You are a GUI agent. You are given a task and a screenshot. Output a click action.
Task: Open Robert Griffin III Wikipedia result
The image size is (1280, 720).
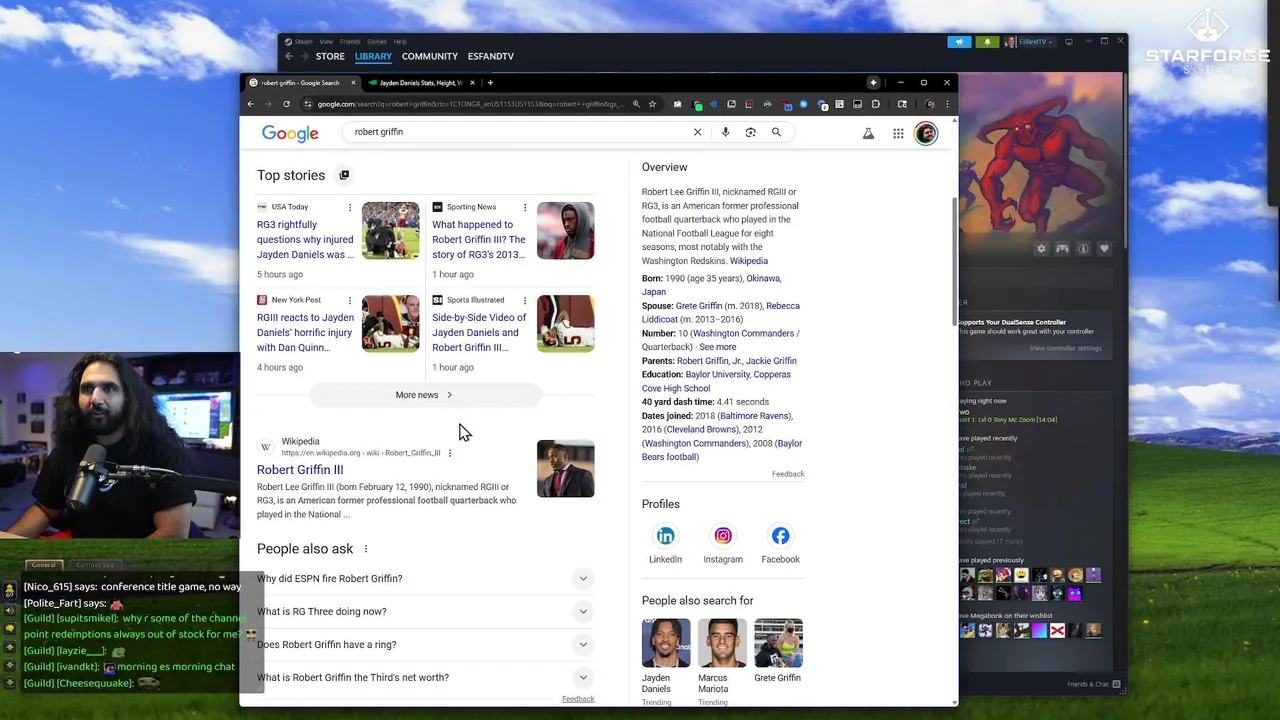coord(300,470)
